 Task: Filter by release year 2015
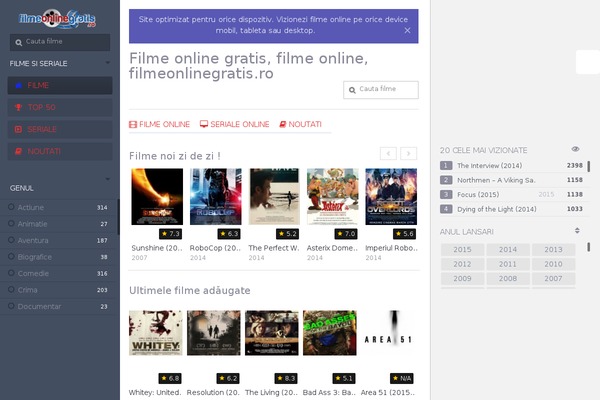[462, 250]
